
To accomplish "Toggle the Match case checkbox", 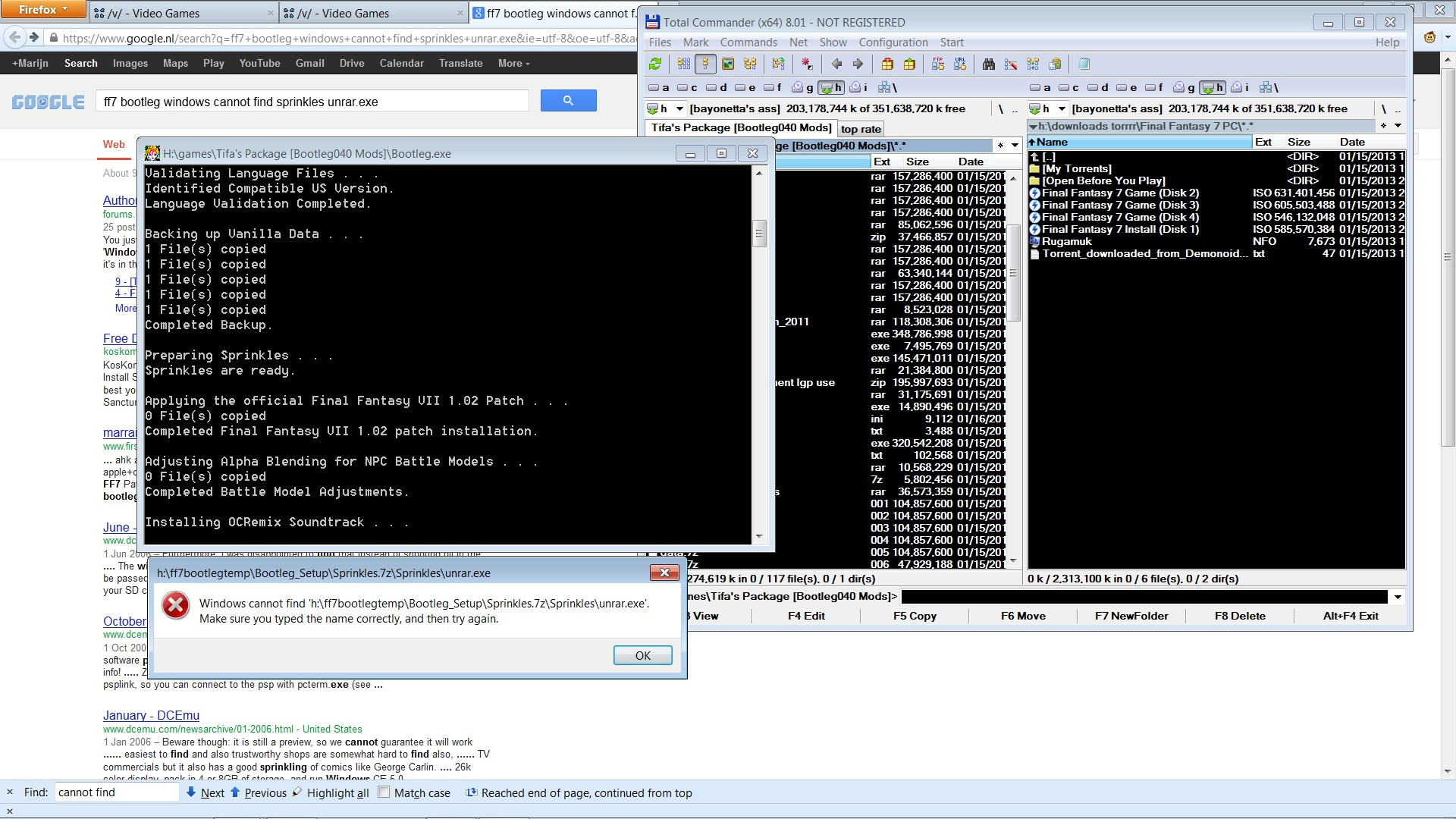I will point(384,792).
